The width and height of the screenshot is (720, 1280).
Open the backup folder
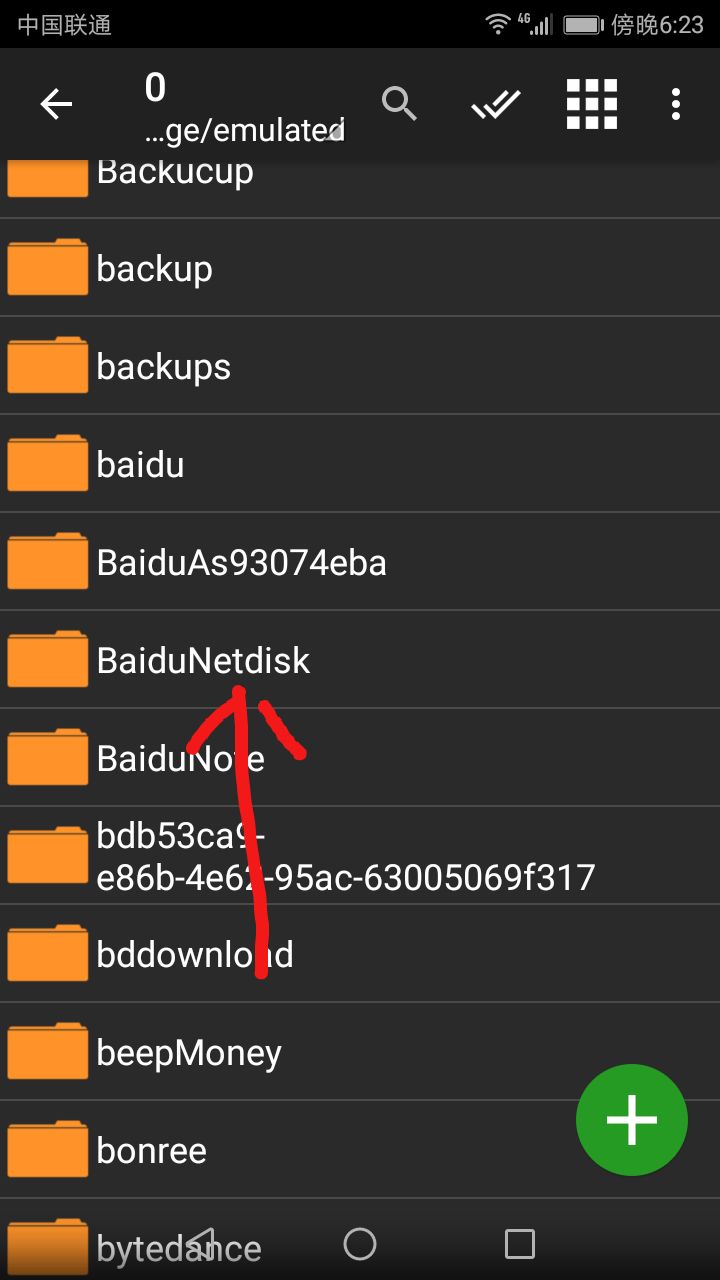(360, 268)
